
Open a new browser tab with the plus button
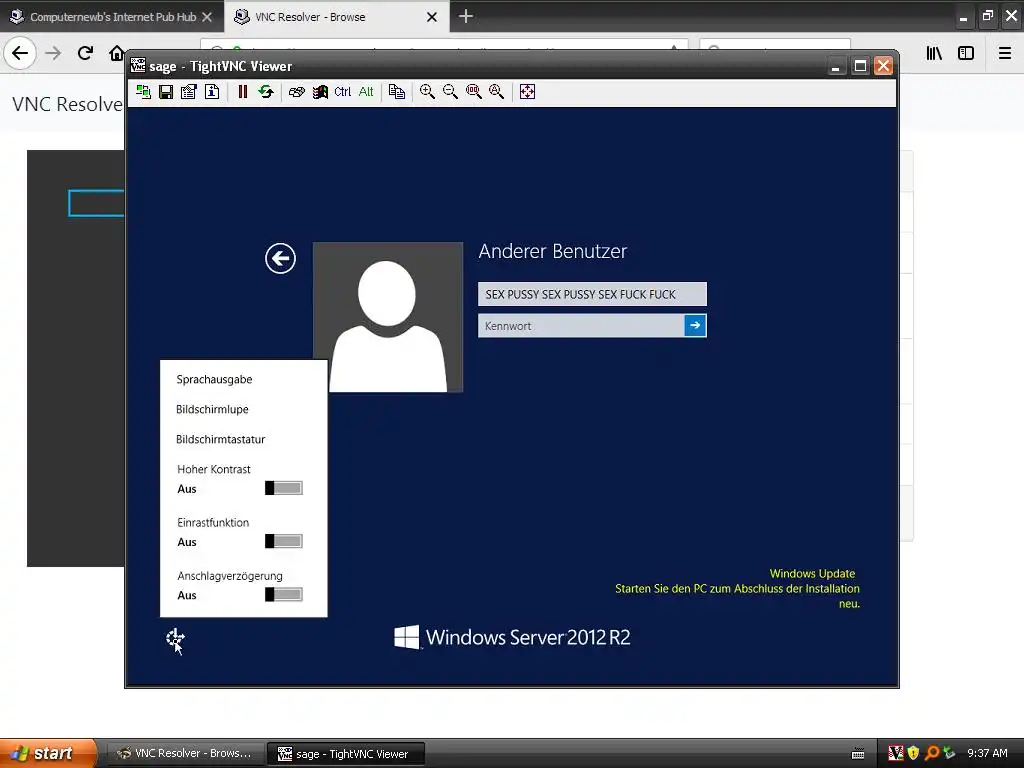click(x=466, y=16)
